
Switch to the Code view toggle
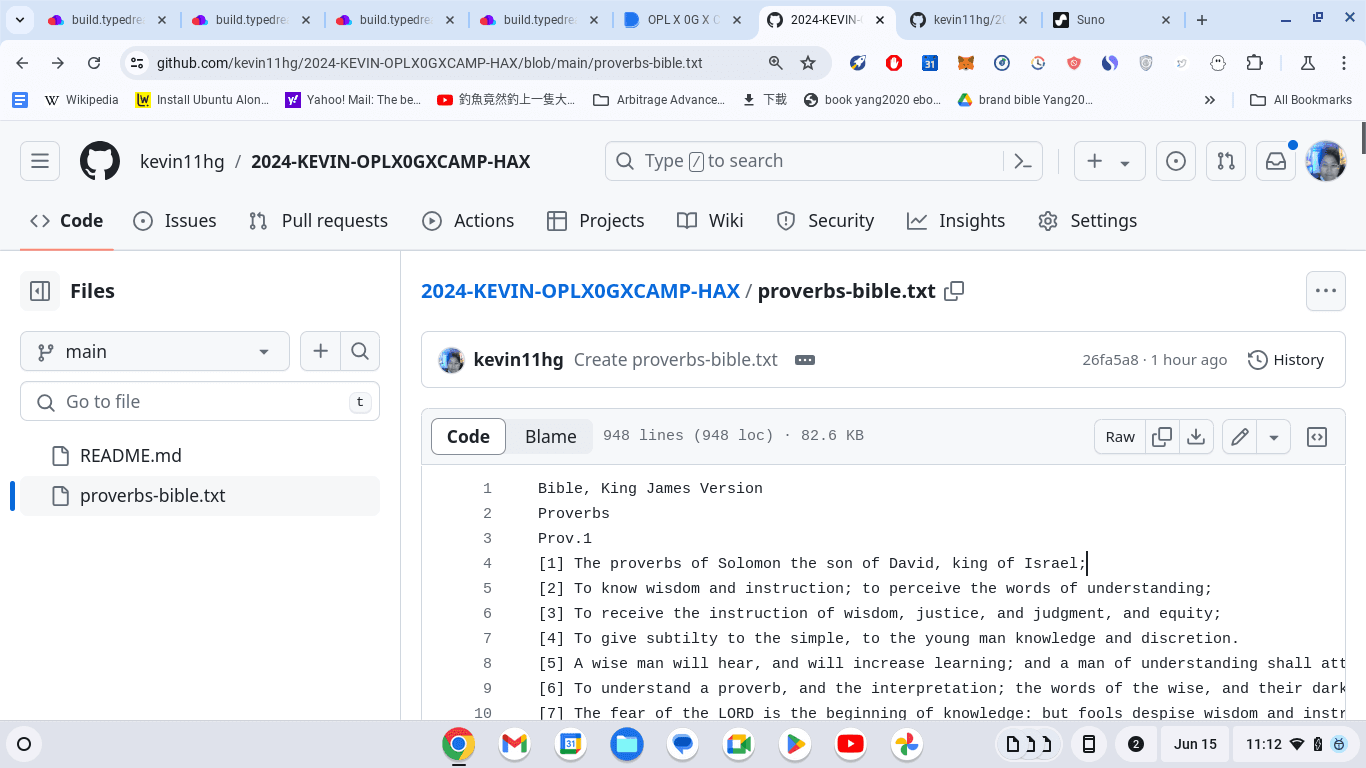[x=468, y=437]
